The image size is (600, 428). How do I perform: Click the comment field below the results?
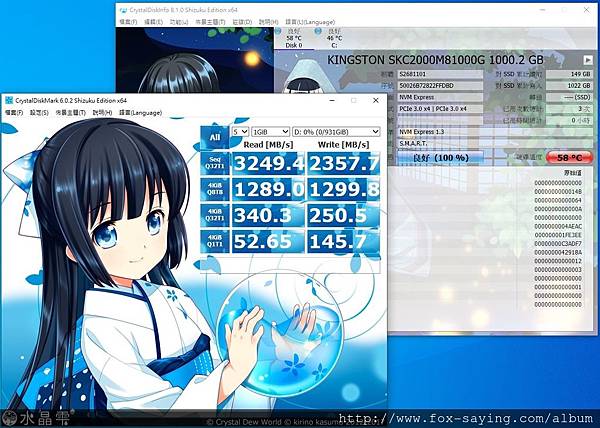(x=290, y=264)
